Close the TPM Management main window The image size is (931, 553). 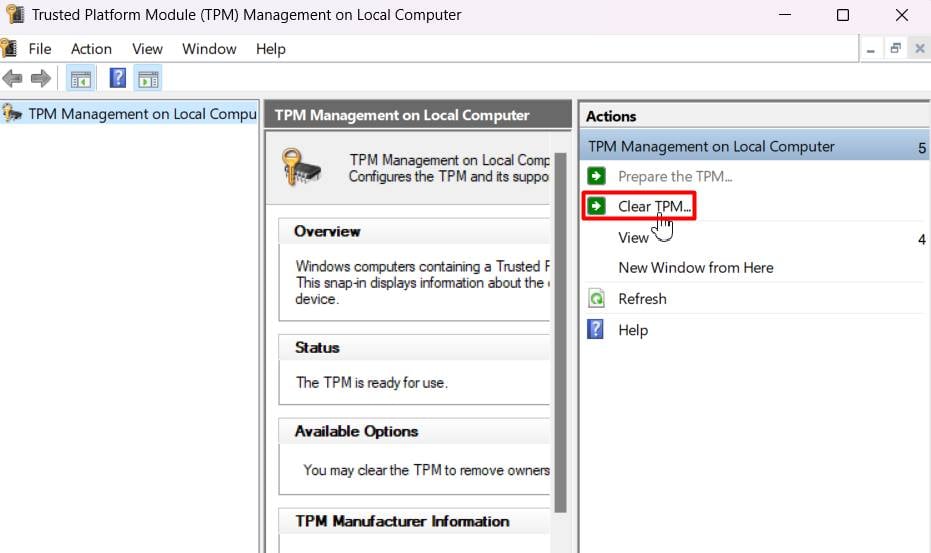(901, 14)
